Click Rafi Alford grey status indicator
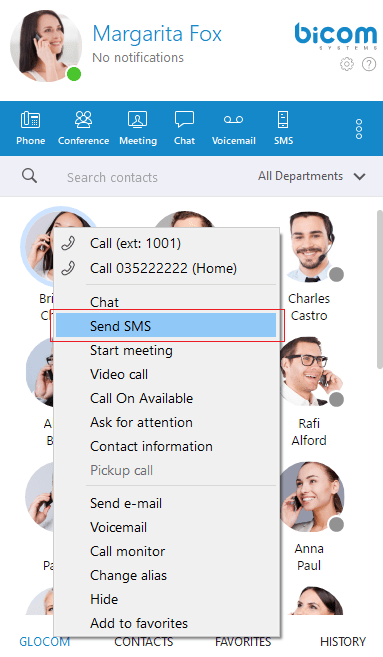 [336, 399]
